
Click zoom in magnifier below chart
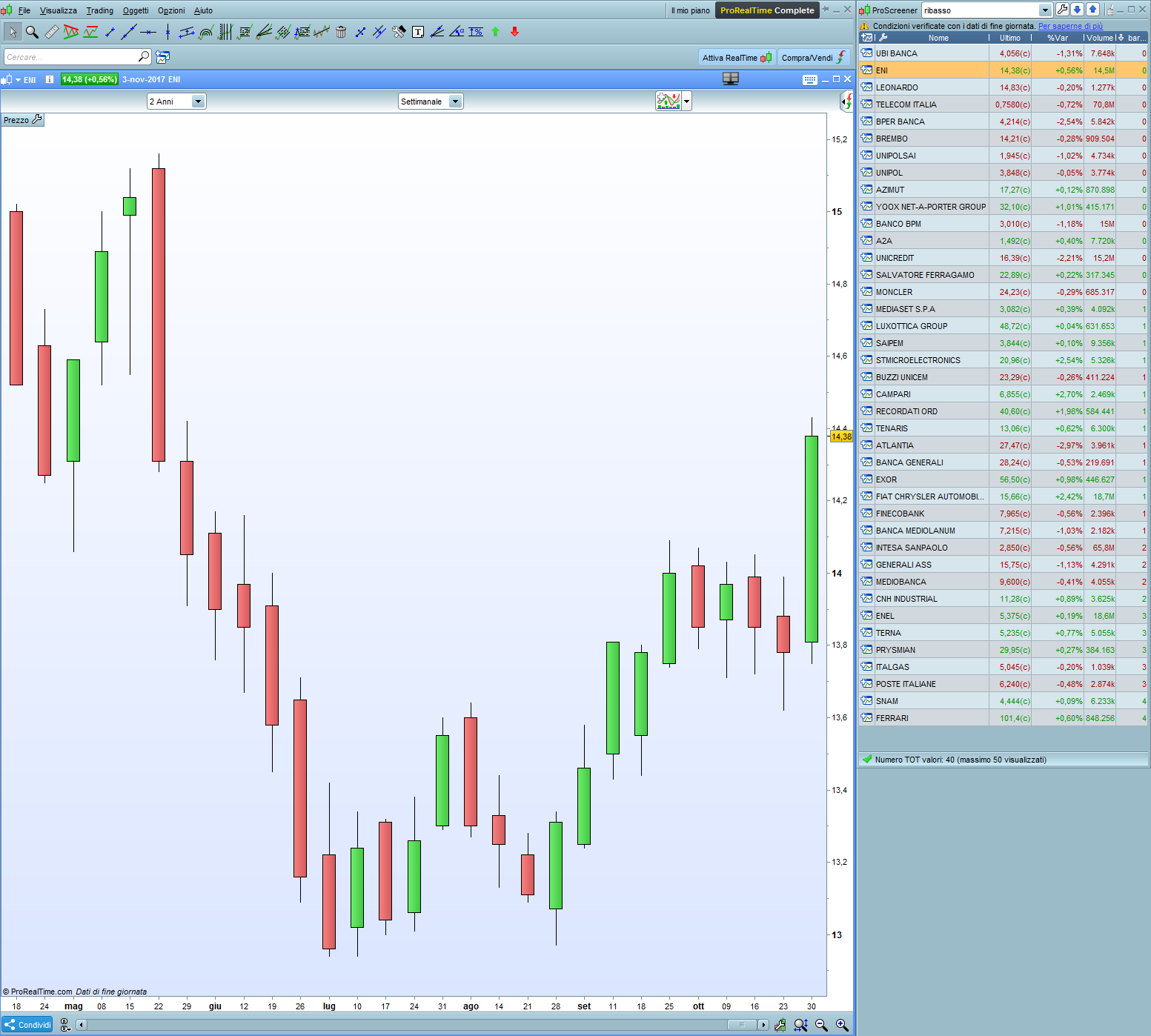842,1025
